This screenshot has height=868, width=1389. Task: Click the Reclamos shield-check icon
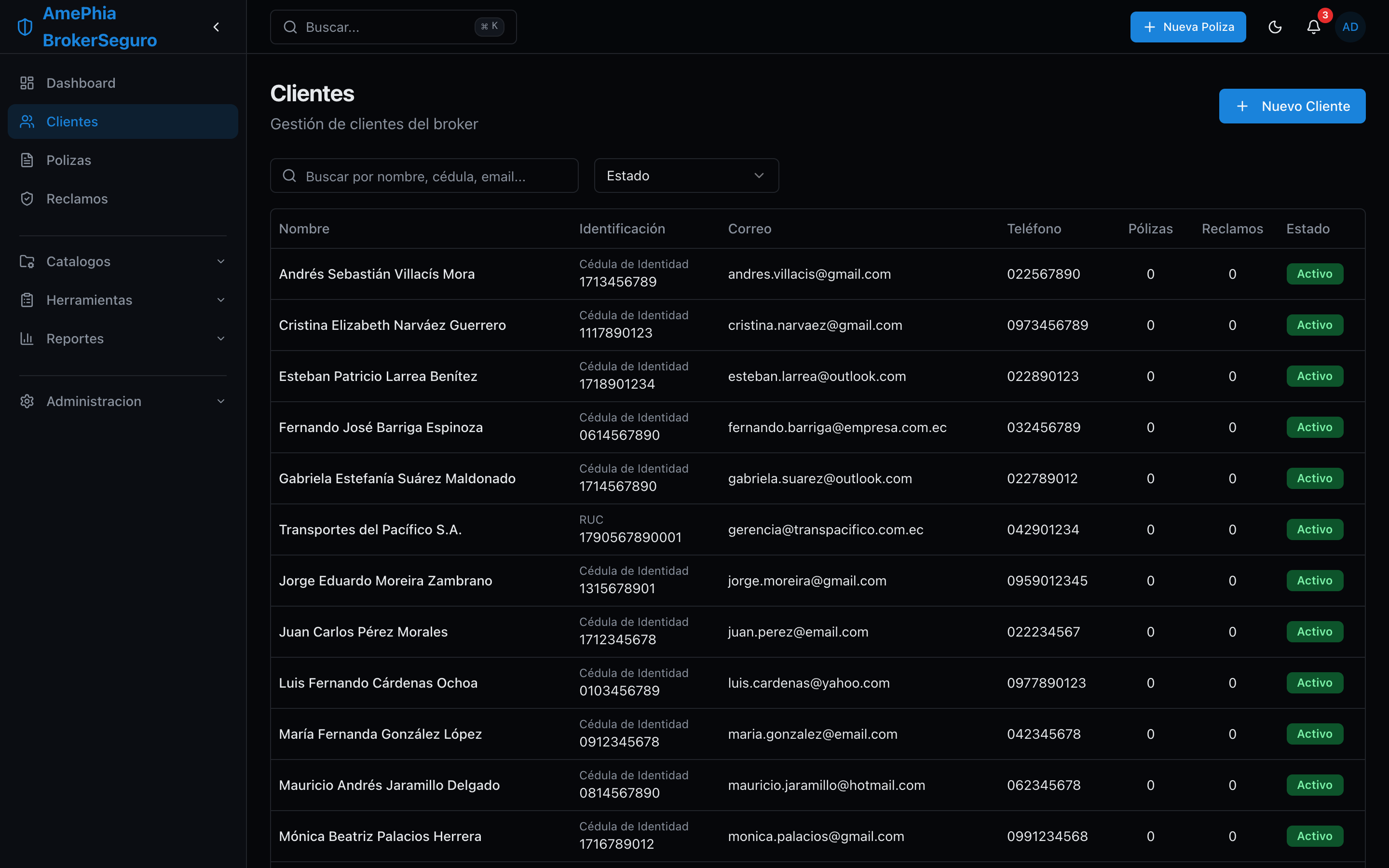click(27, 199)
